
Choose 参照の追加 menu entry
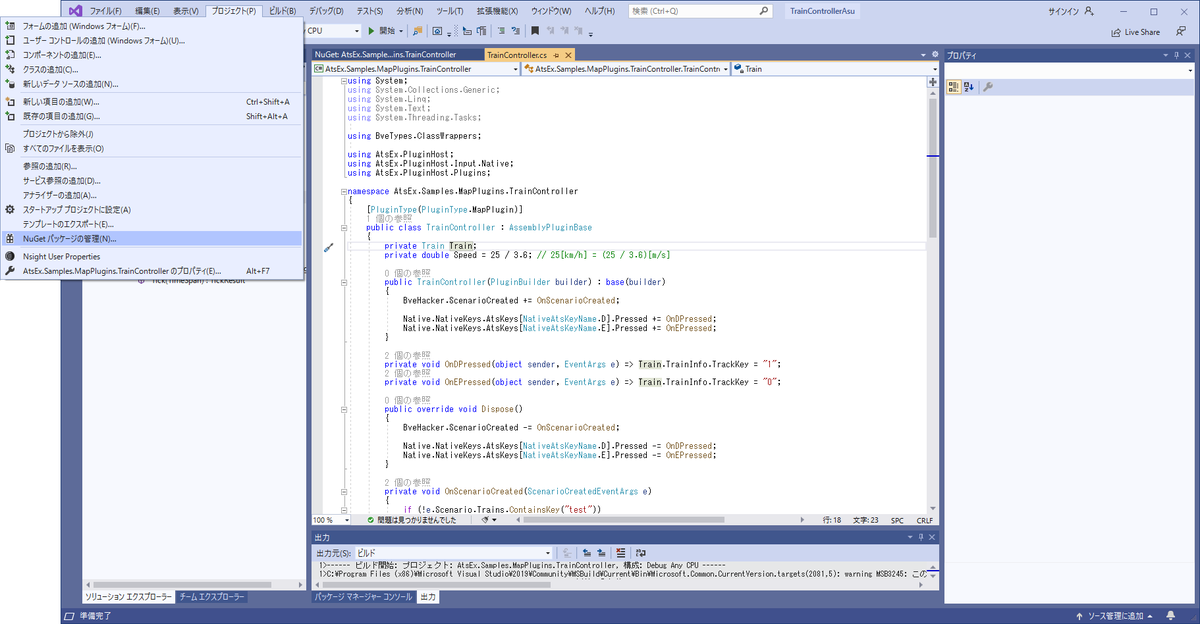click(x=152, y=166)
